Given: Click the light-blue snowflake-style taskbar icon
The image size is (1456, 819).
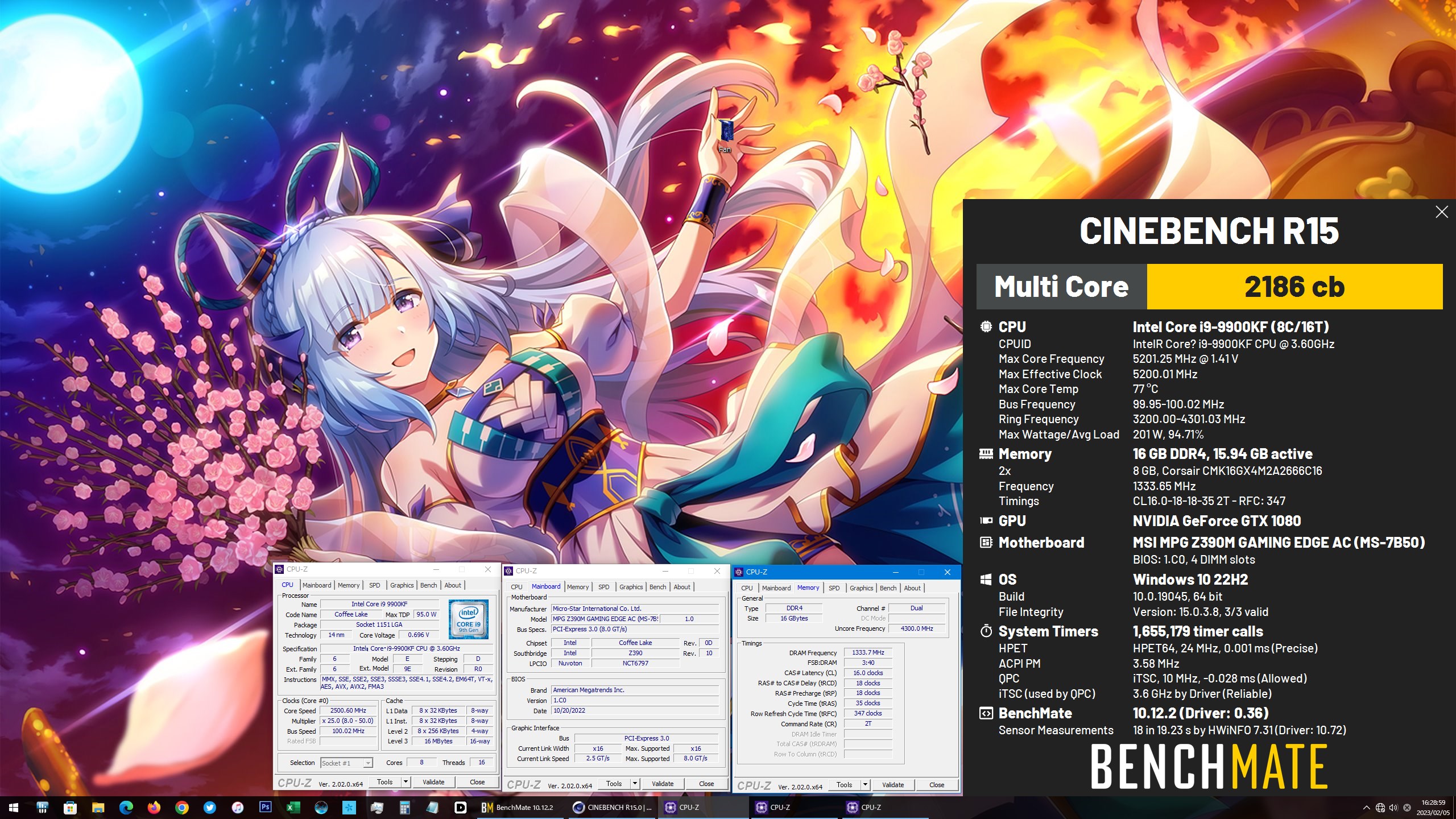Looking at the screenshot, I should click(x=349, y=807).
